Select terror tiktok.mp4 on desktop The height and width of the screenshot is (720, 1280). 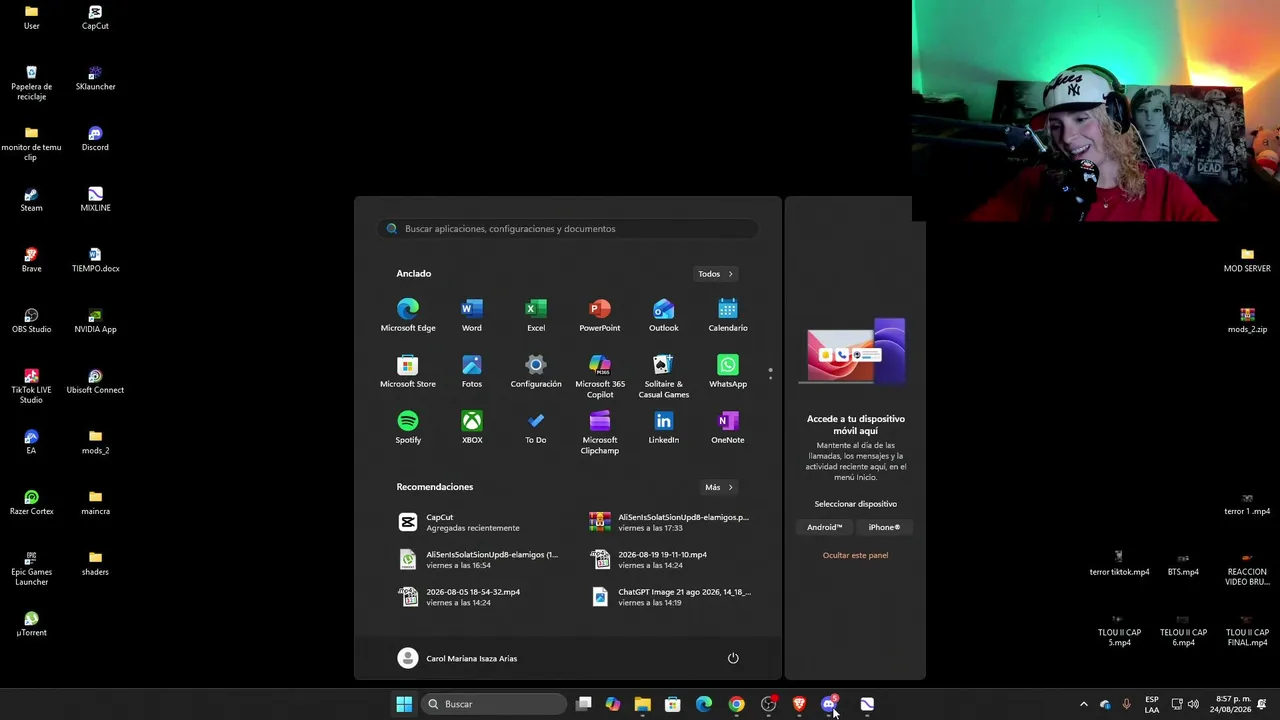point(1119,564)
